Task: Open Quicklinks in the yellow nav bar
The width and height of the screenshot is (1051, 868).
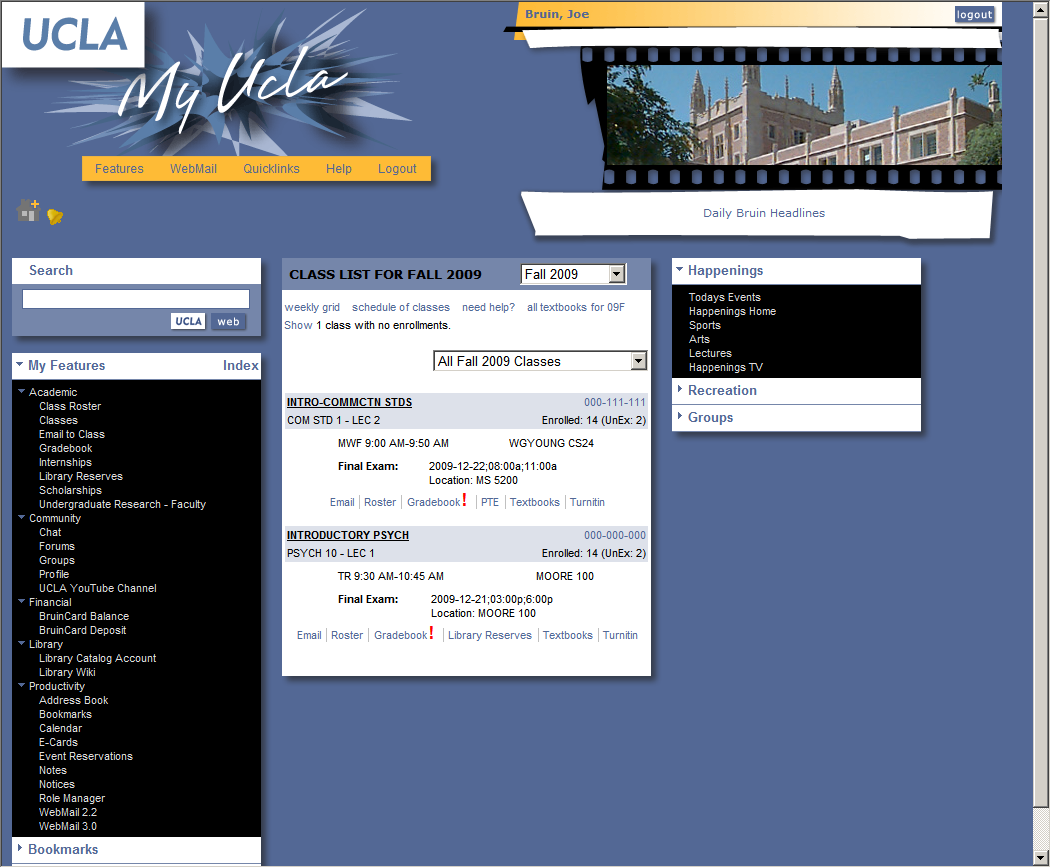Action: pyautogui.click(x=271, y=169)
